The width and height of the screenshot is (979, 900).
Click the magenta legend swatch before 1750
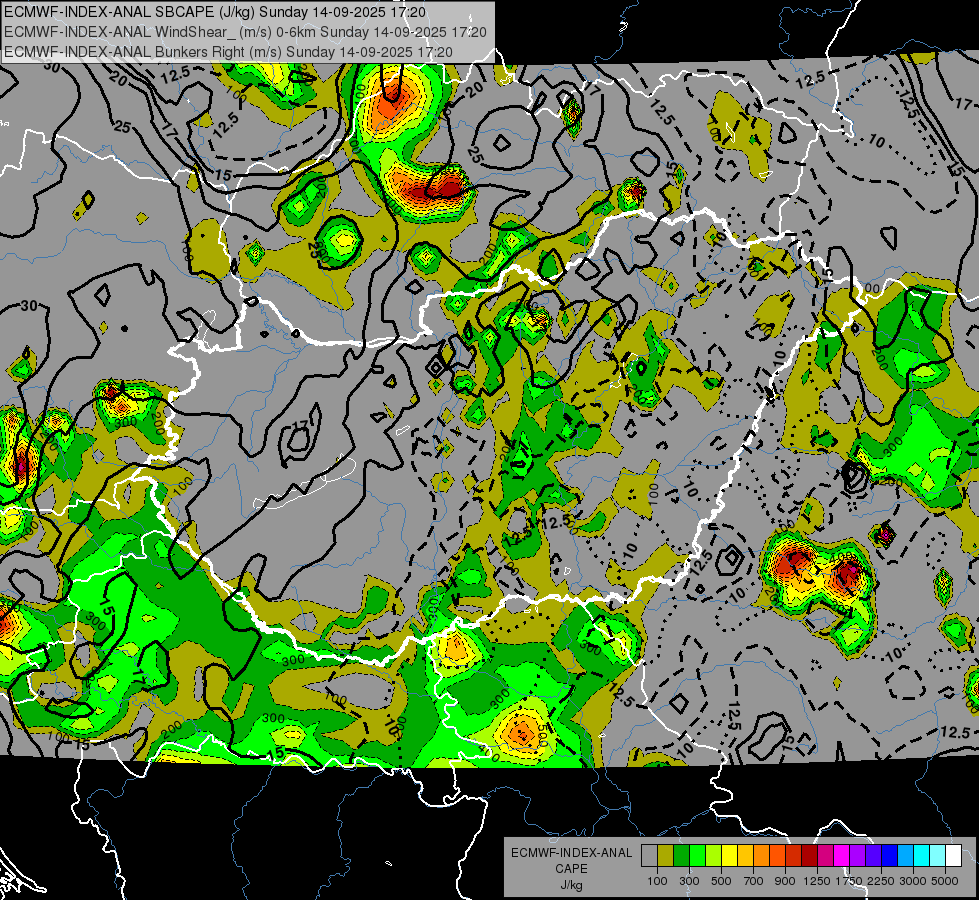point(841,856)
